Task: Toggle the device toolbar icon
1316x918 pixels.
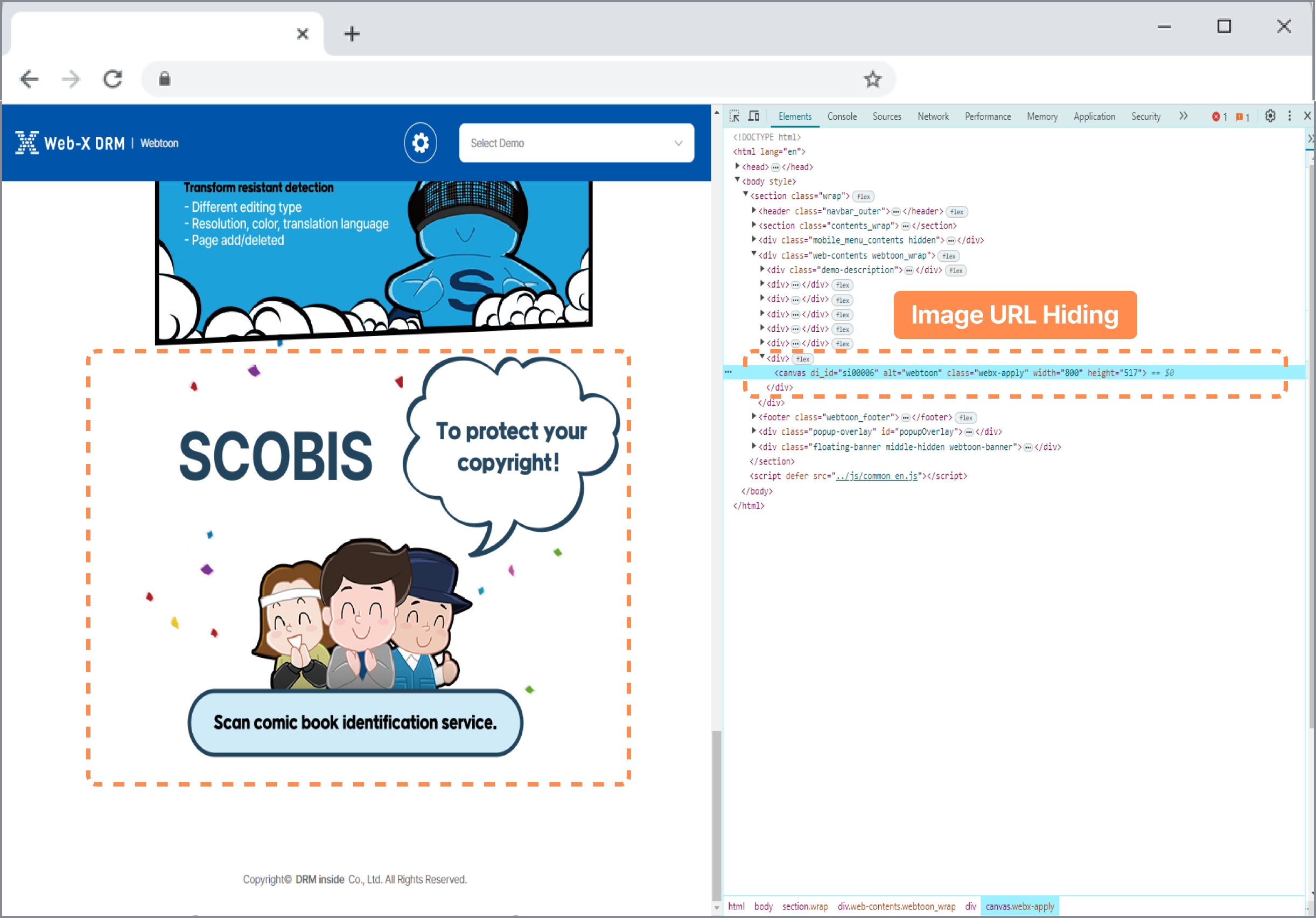Action: (x=754, y=116)
